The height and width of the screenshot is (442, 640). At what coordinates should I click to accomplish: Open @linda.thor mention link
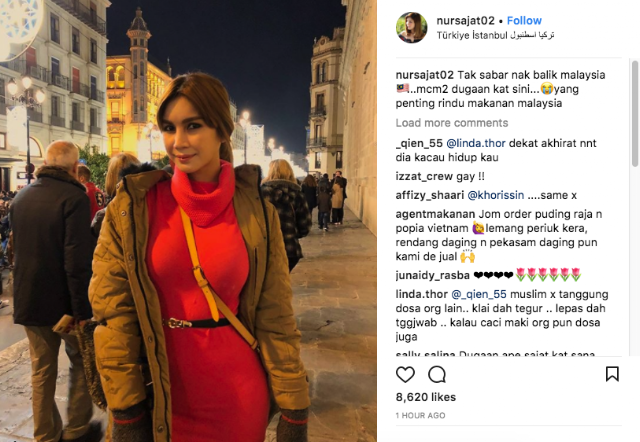476,143
